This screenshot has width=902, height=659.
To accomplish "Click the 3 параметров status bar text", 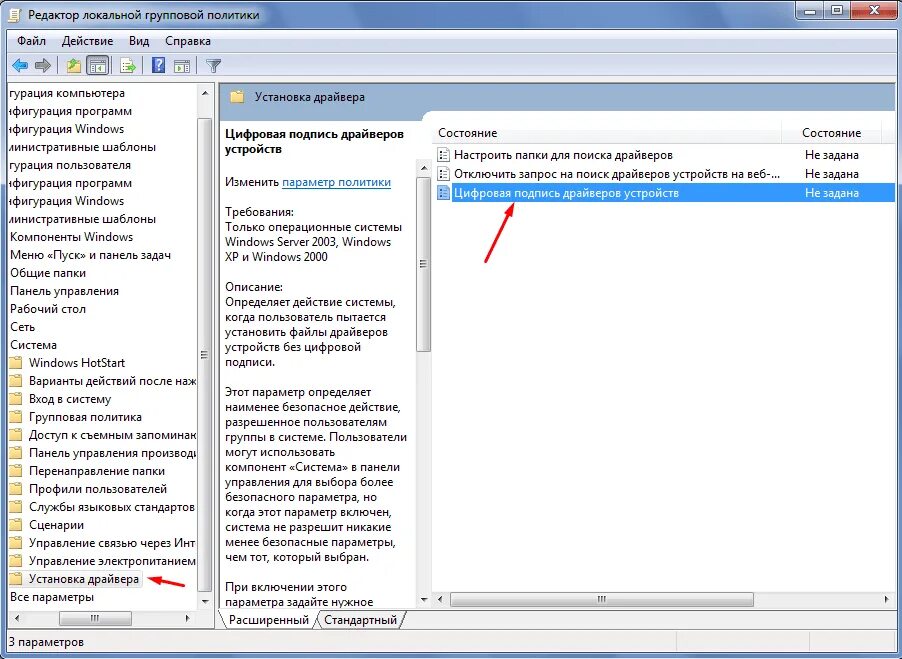I will [46, 642].
